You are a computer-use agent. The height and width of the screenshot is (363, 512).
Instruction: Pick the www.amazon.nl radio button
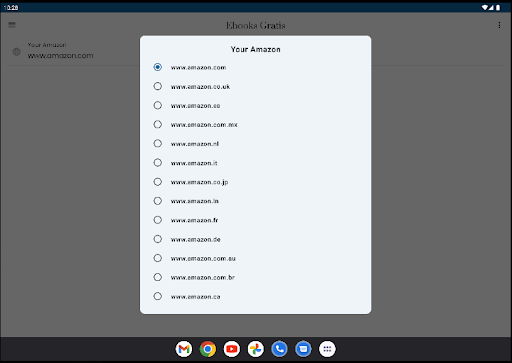[157, 144]
